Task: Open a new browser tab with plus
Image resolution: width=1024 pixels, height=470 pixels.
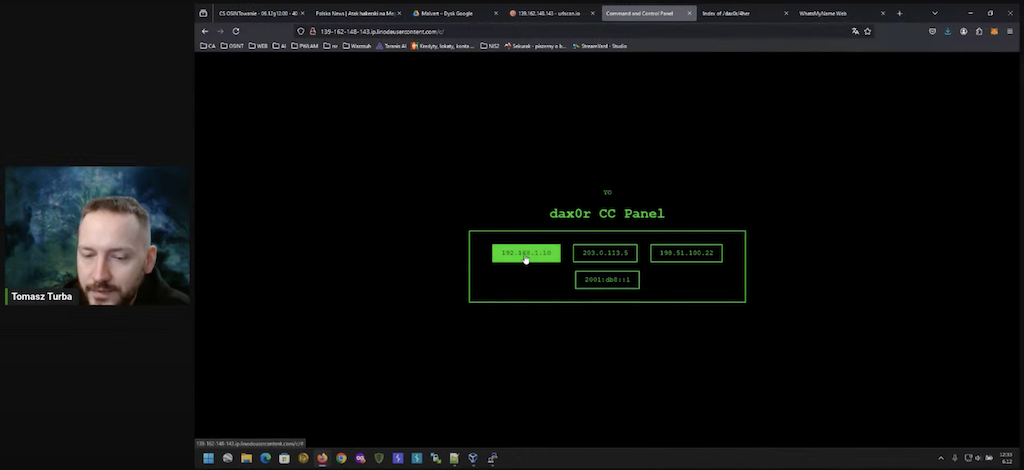Action: point(899,14)
